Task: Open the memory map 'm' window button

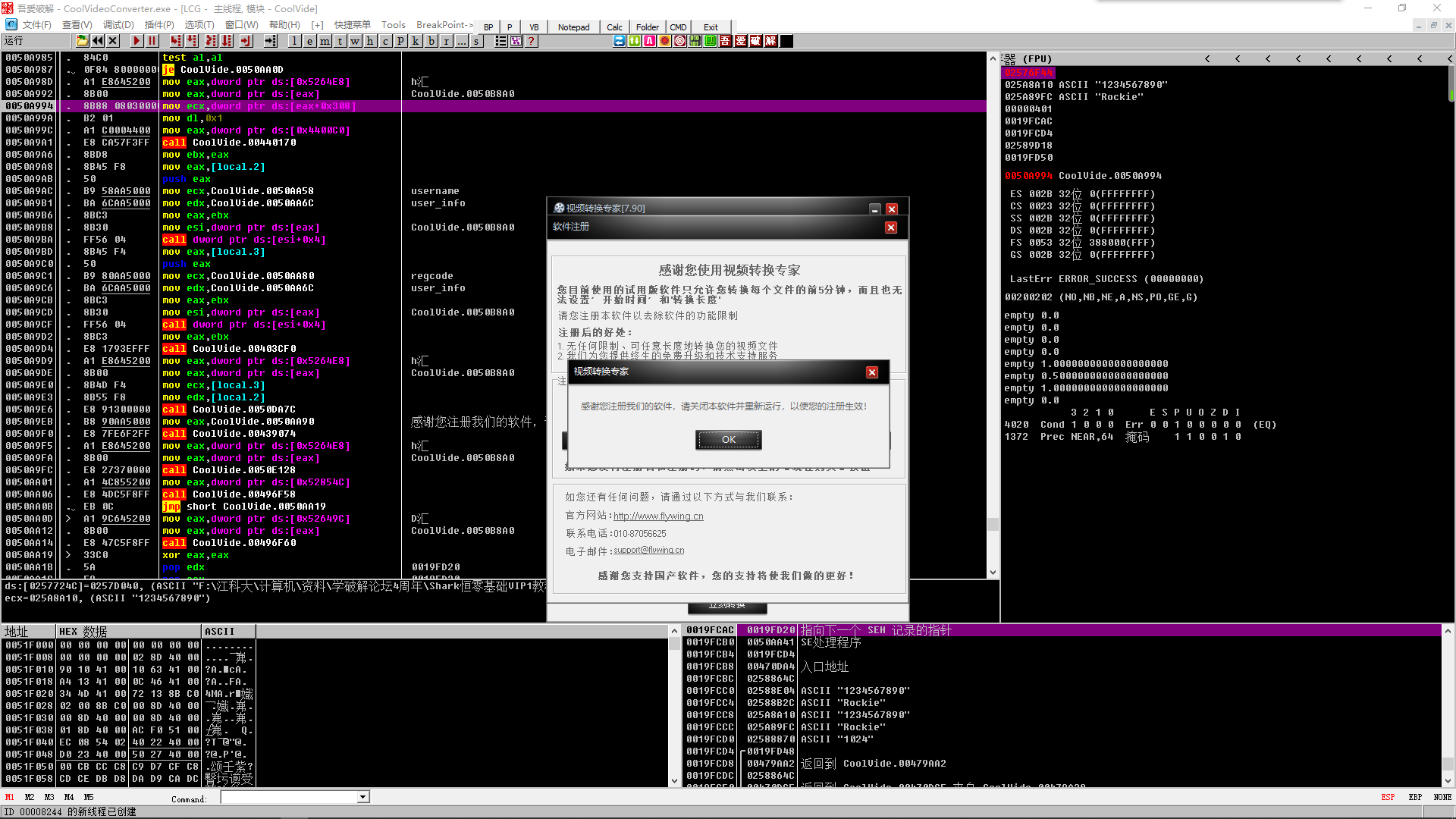Action: coord(325,41)
